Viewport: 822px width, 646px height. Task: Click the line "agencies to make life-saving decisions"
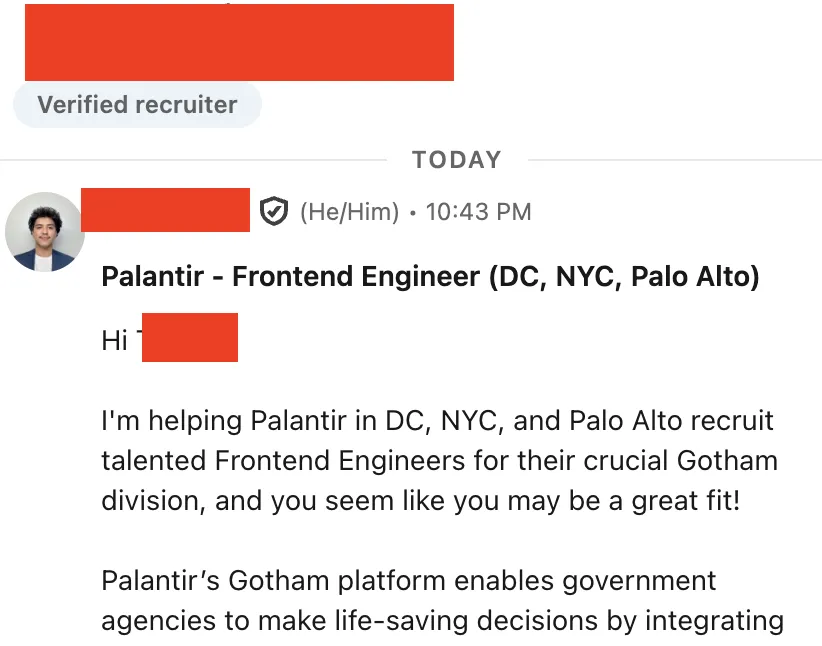[x=442, y=621]
